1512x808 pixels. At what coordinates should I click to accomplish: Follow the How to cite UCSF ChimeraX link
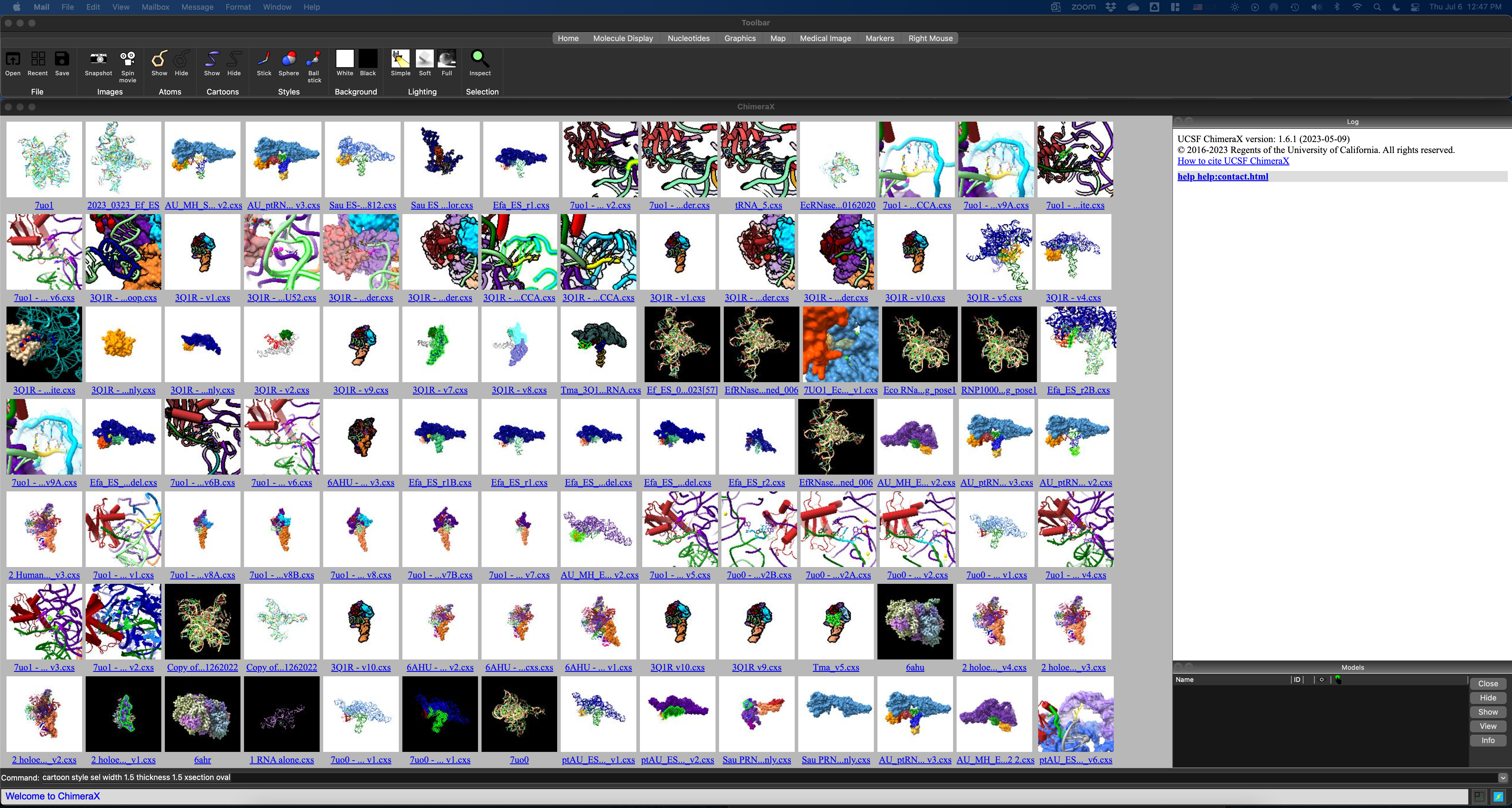point(1233,161)
